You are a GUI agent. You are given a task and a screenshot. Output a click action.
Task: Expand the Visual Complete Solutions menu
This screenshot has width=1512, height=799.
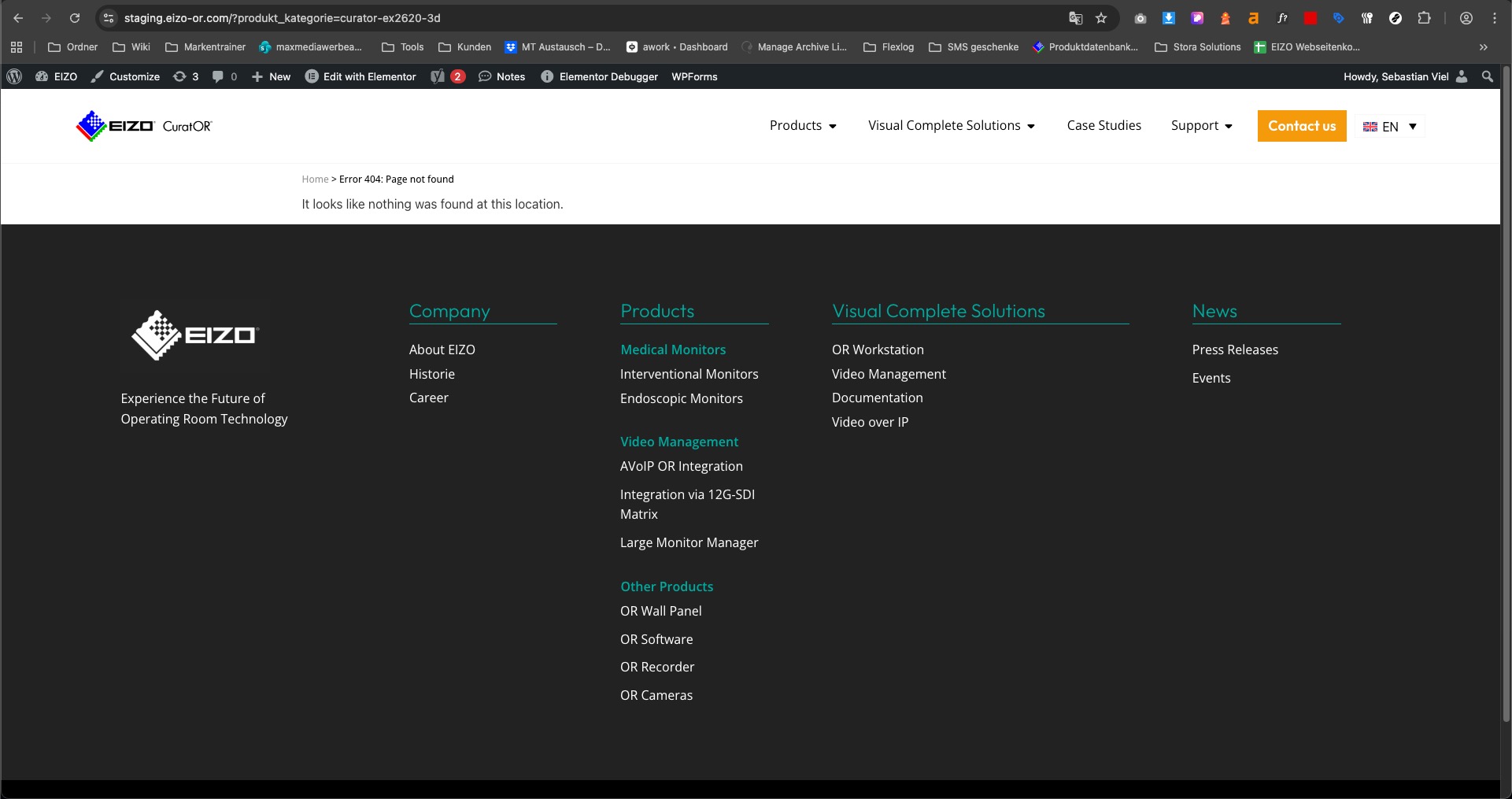coord(951,126)
